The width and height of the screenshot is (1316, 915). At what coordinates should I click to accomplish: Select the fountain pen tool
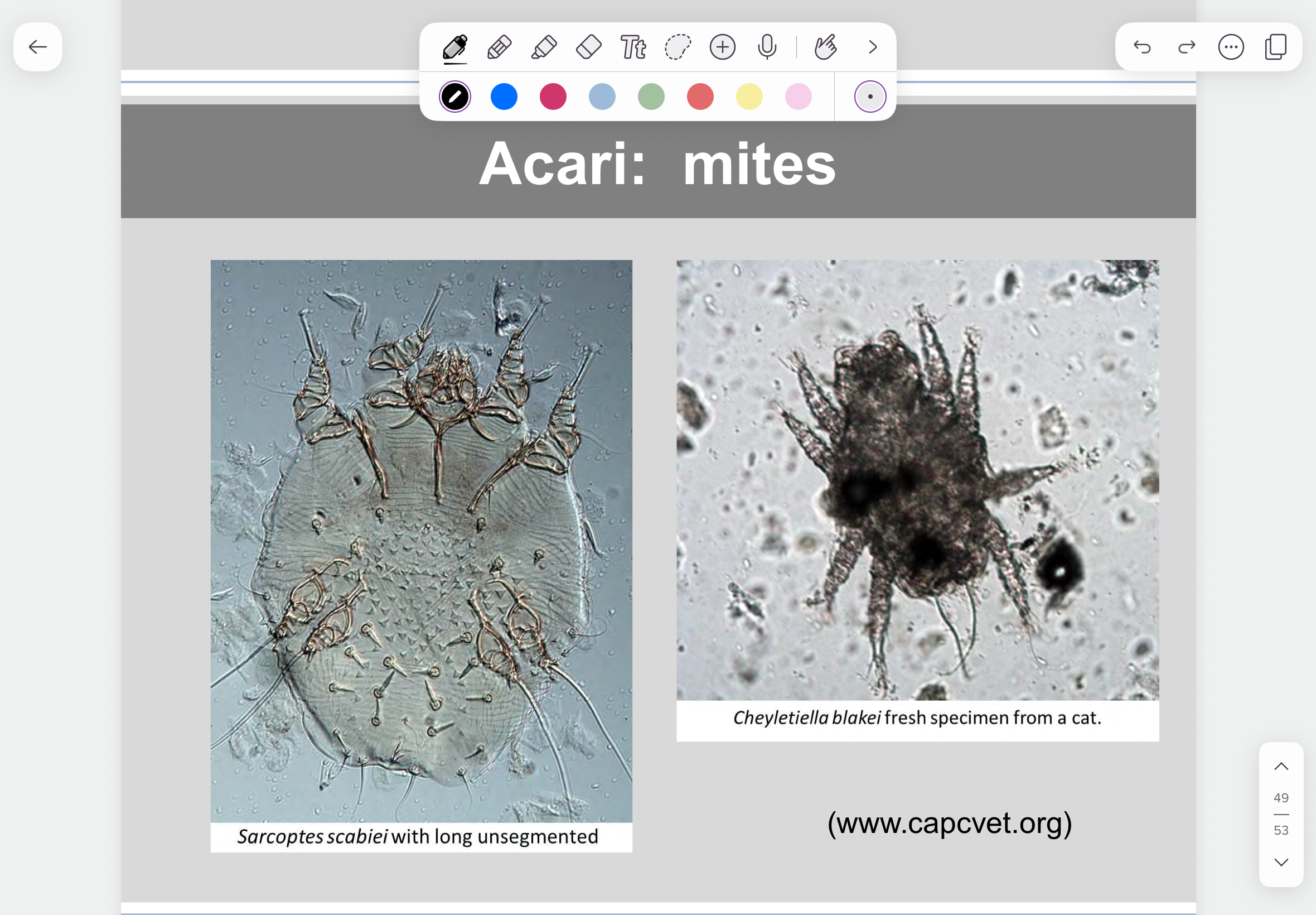pyautogui.click(x=455, y=47)
